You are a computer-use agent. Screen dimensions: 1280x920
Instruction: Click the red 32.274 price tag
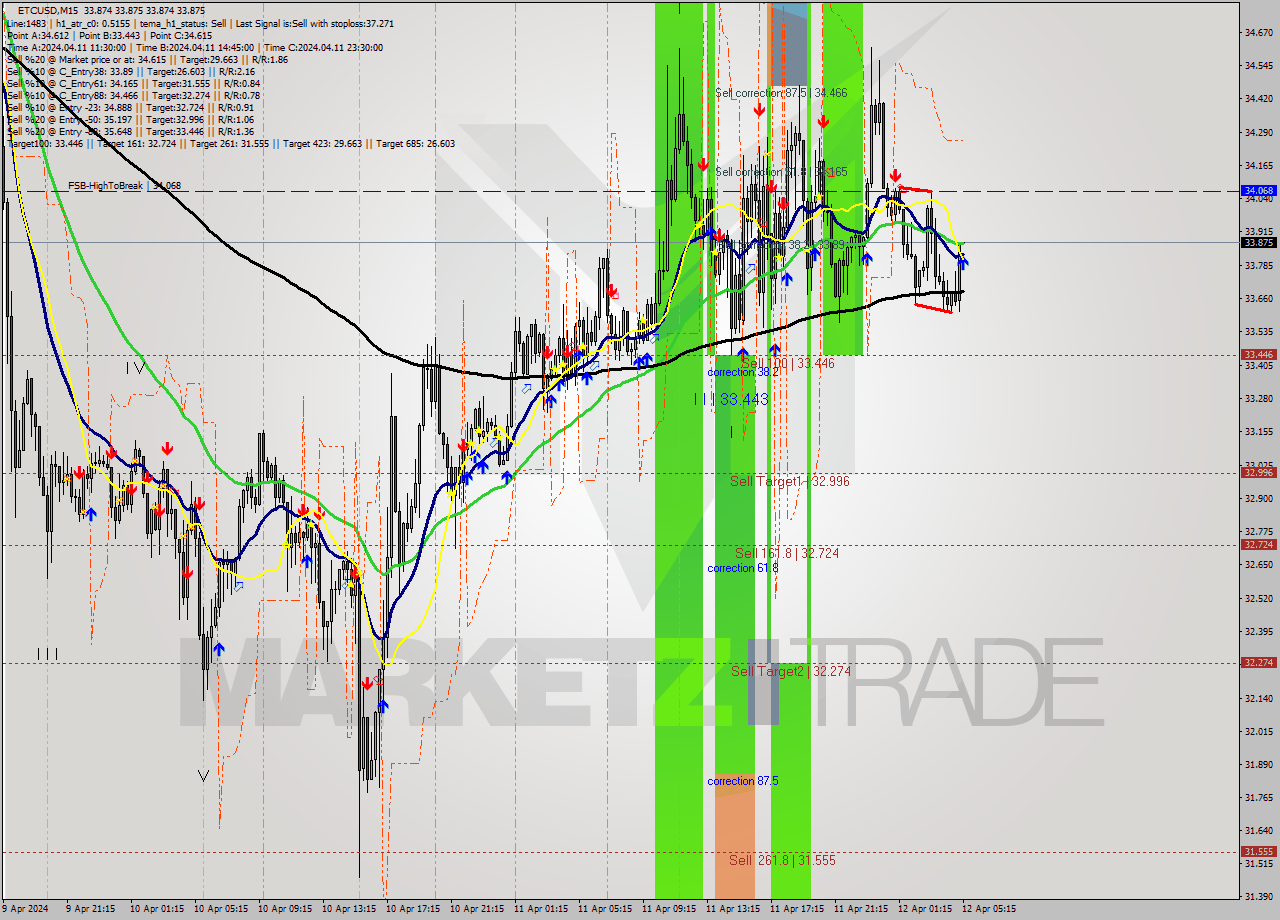point(1258,662)
